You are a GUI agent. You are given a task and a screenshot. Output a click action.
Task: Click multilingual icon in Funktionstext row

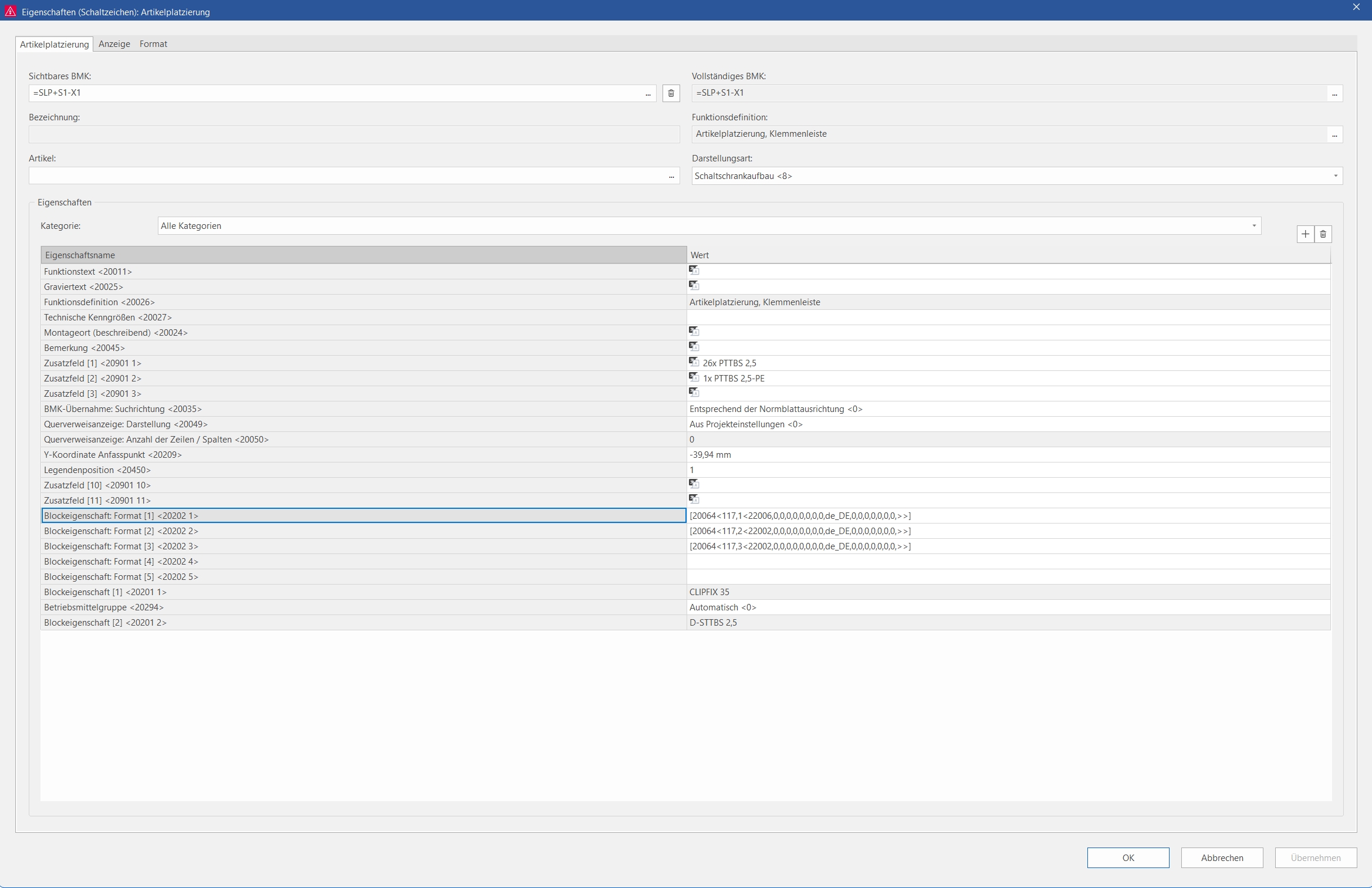pos(694,271)
